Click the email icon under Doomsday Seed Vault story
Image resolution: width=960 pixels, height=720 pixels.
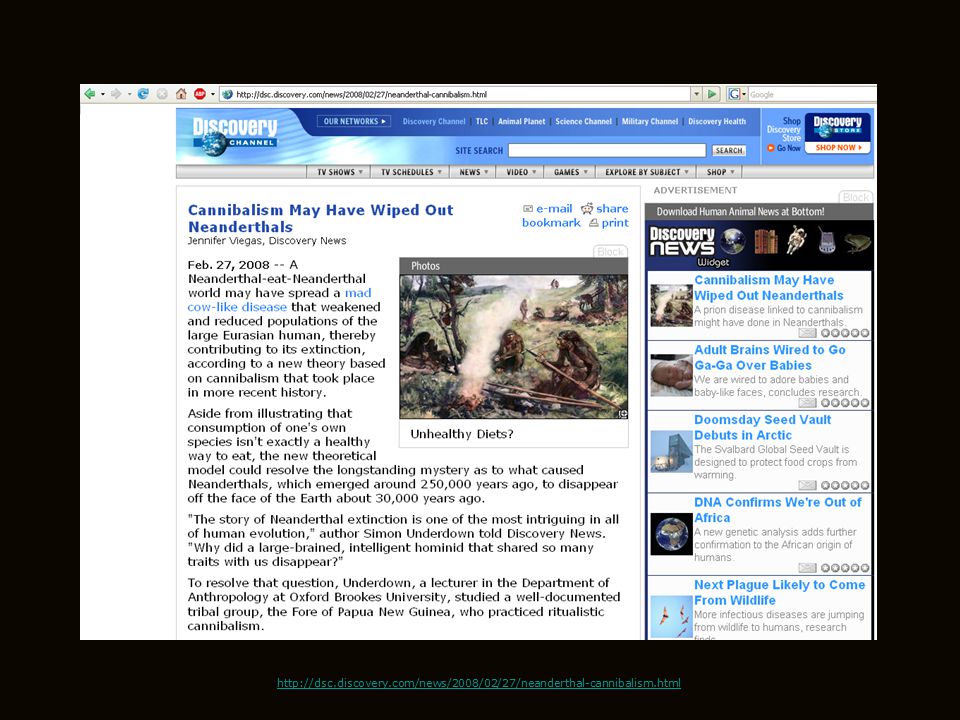(x=808, y=486)
